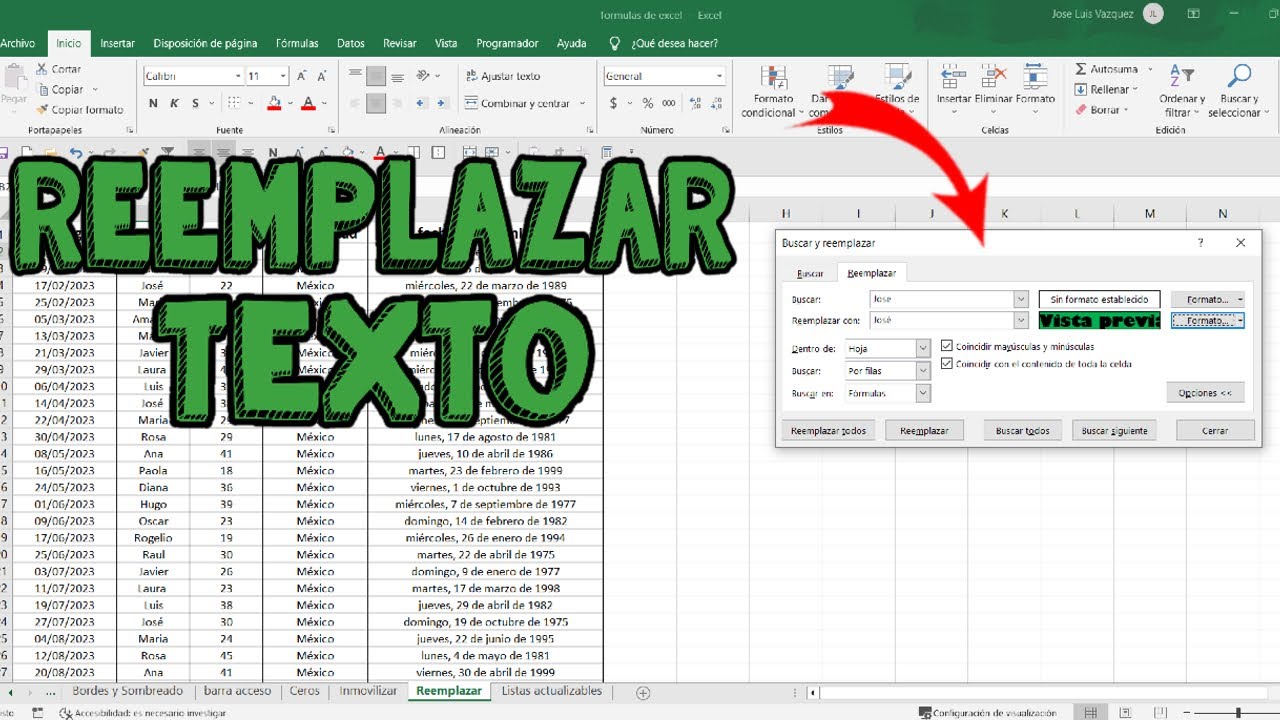The width and height of the screenshot is (1280, 720).
Task: Open the Calibri font name dropdown
Action: pyautogui.click(x=238, y=76)
